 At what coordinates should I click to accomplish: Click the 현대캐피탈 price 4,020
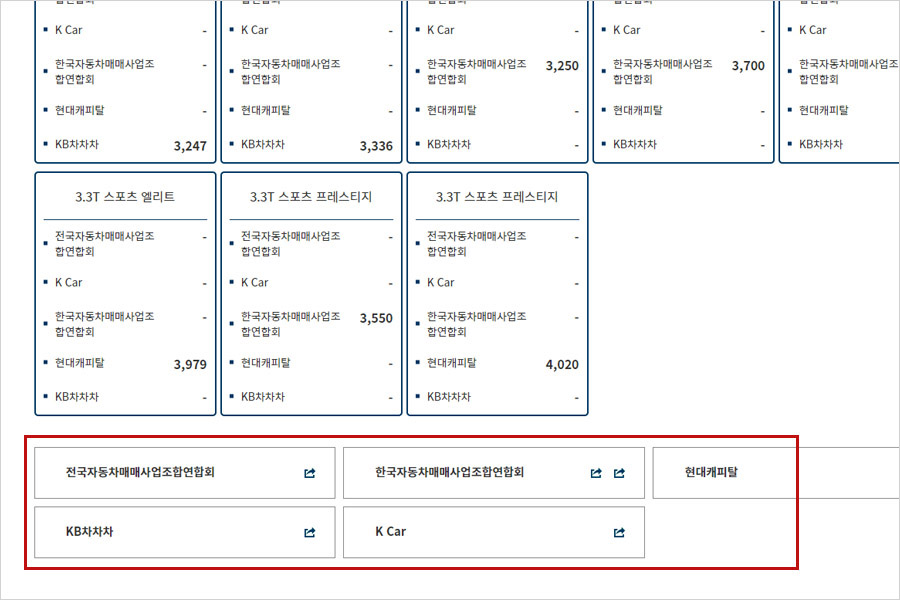(x=562, y=364)
